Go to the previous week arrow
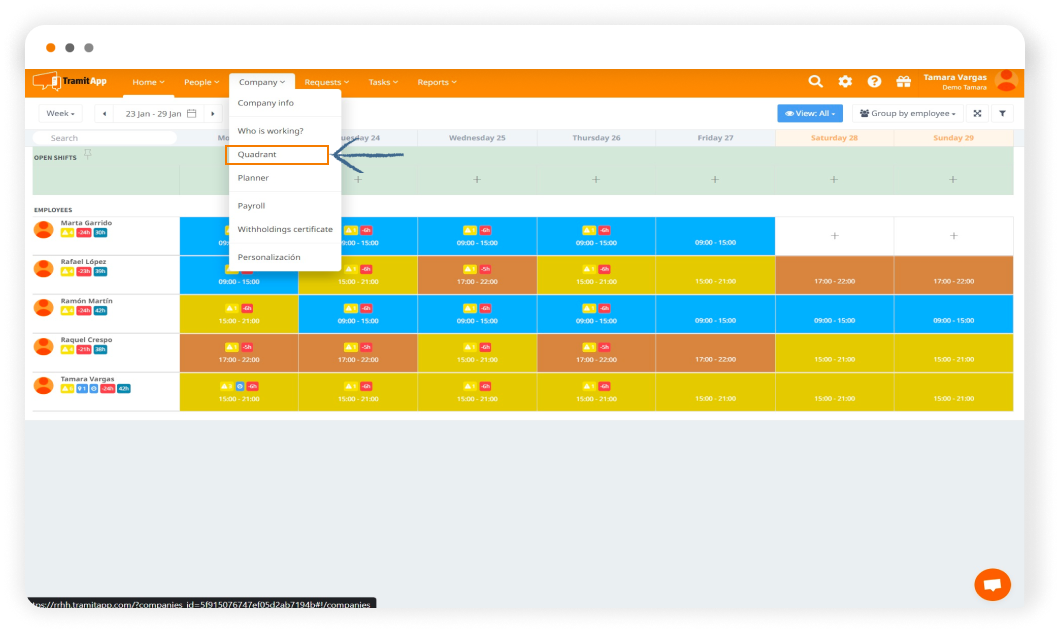 click(106, 114)
